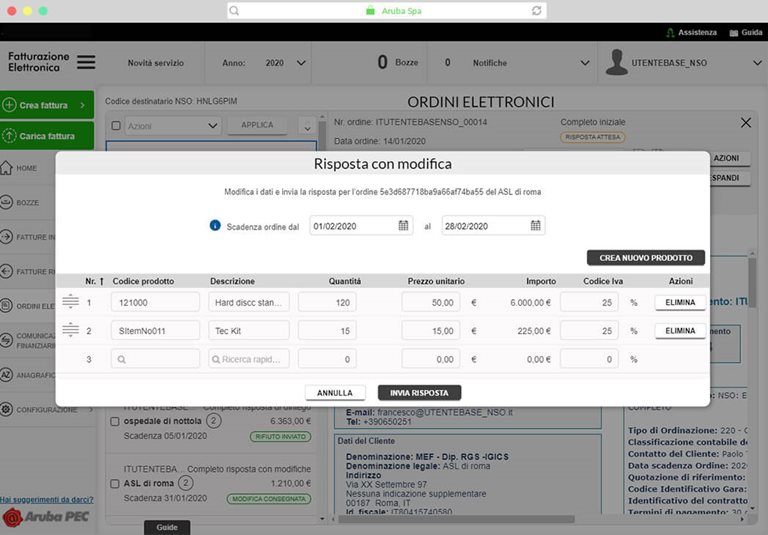Screen dimensions: 768x535
Task: Select the ASL di roma order checkbox
Action: tap(116, 483)
